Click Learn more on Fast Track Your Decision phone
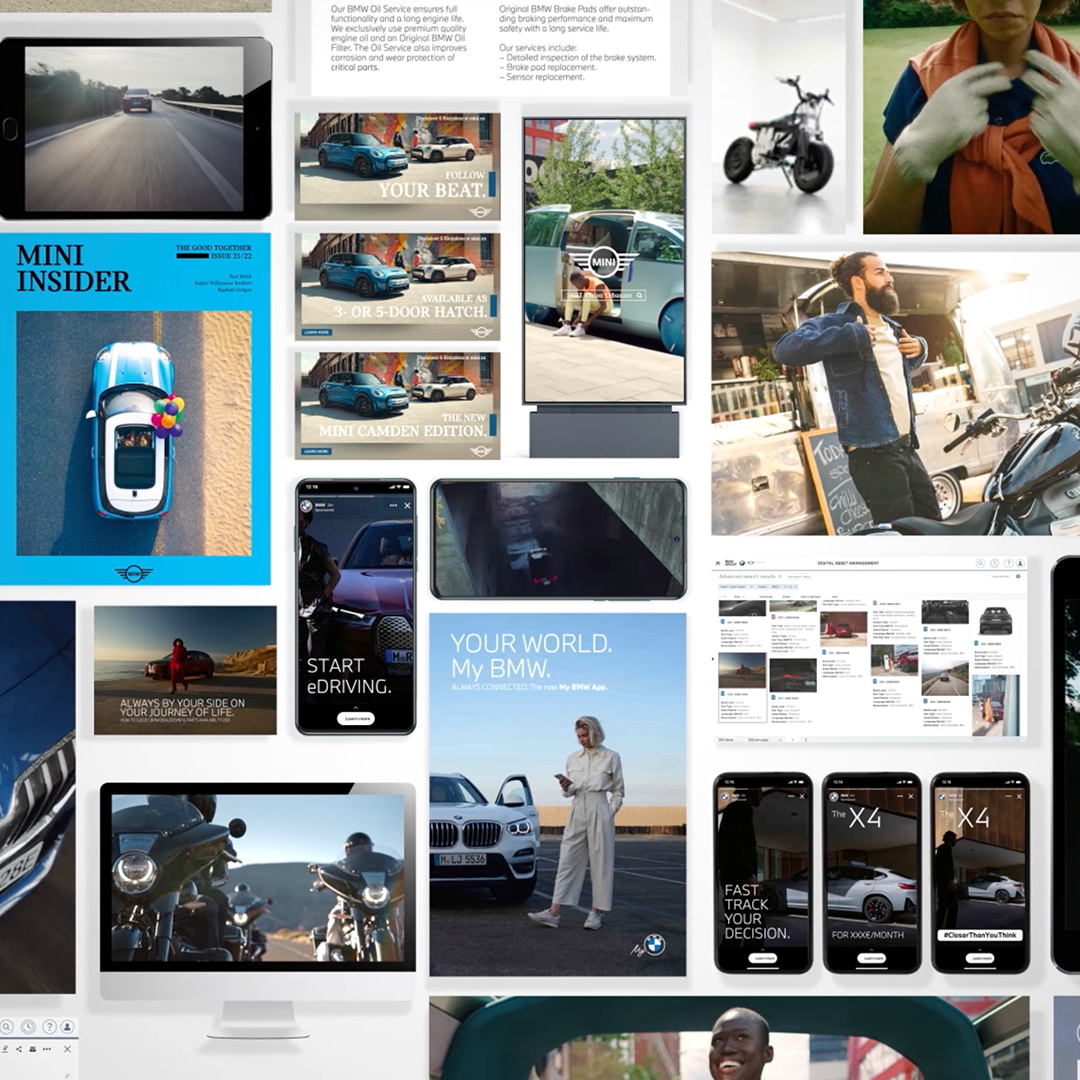Screen dimensions: 1080x1080 coord(763,958)
